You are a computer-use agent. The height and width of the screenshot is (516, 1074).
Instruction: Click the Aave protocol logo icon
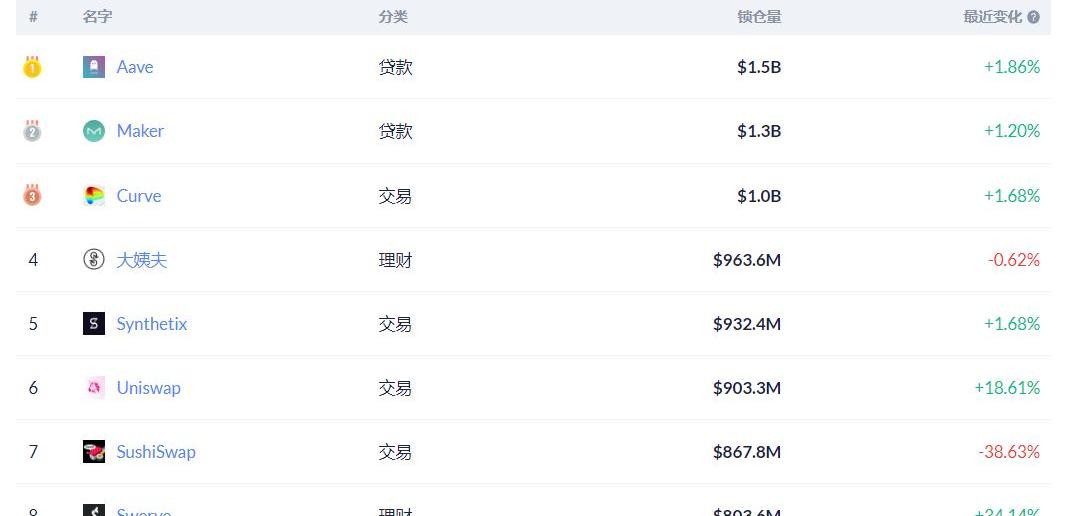[94, 67]
